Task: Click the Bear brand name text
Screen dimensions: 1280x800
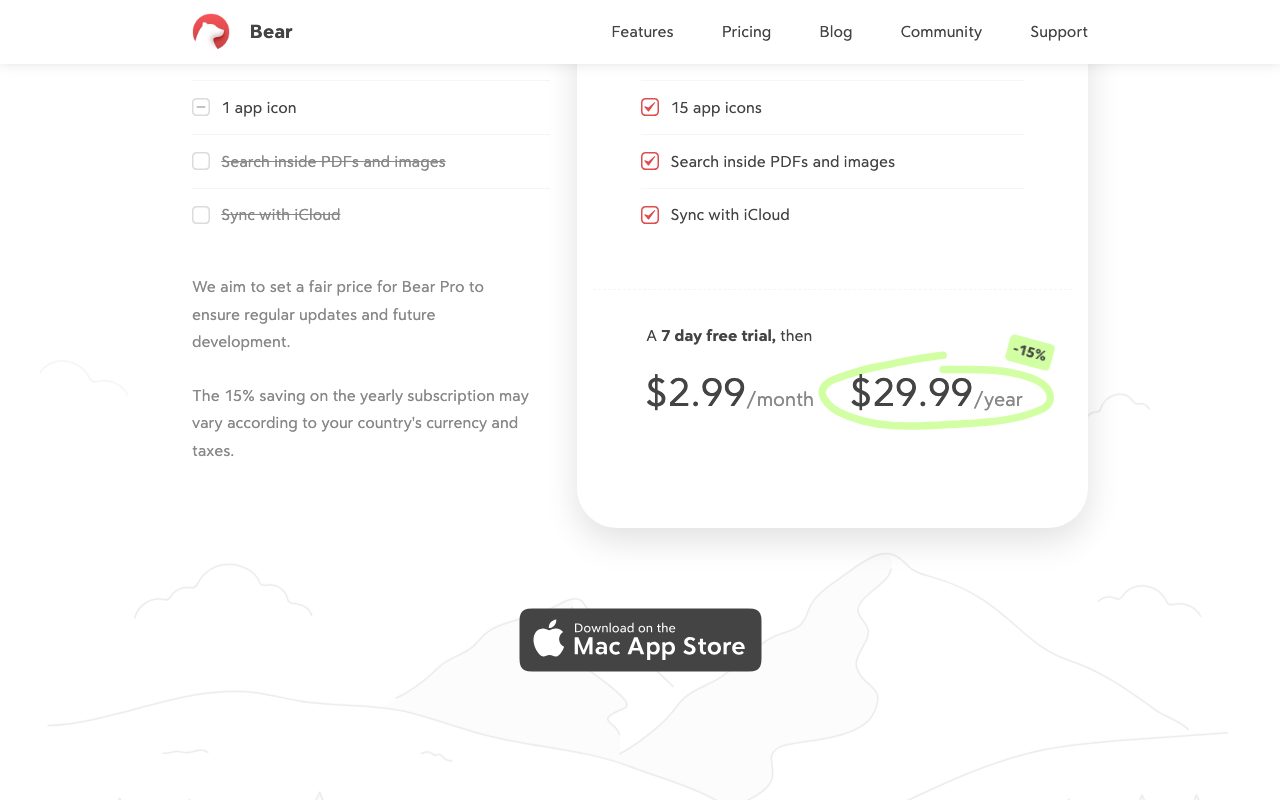Action: point(271,32)
